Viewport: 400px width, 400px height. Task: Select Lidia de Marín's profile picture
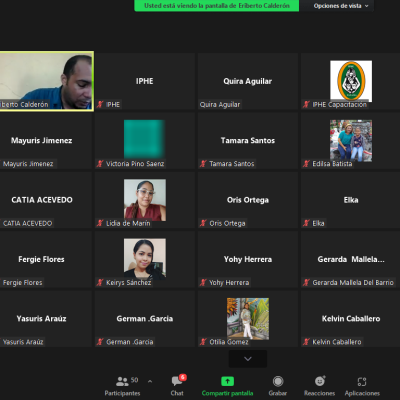145,200
